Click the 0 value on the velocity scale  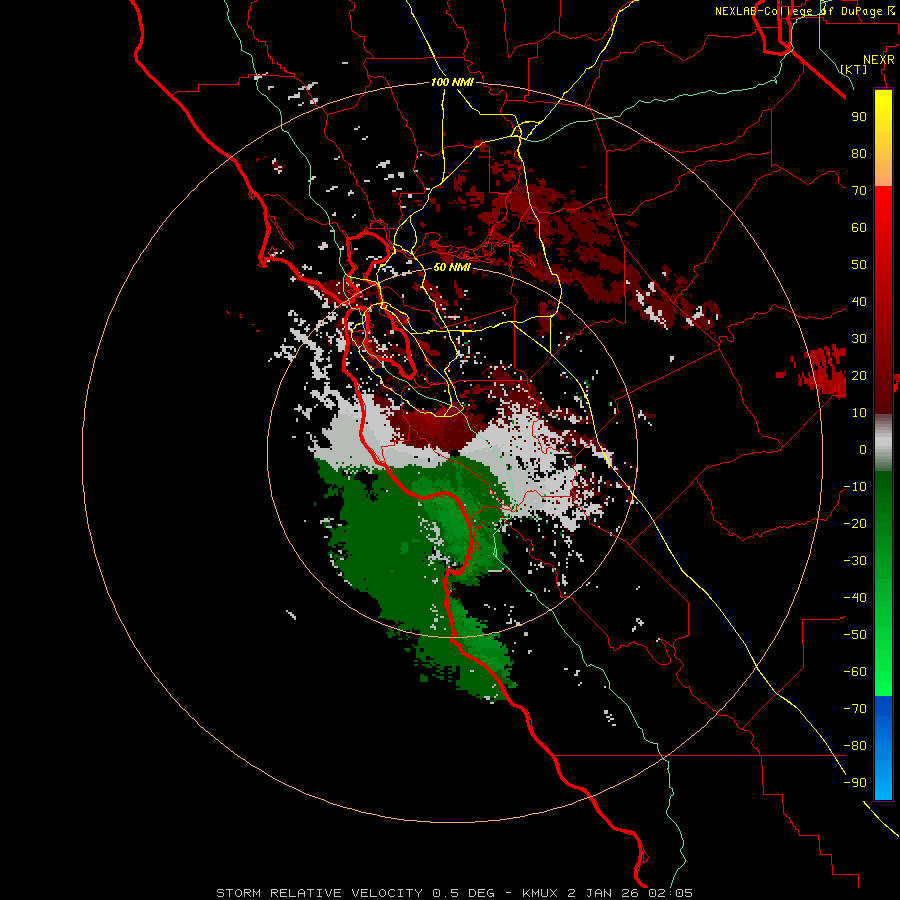[863, 449]
